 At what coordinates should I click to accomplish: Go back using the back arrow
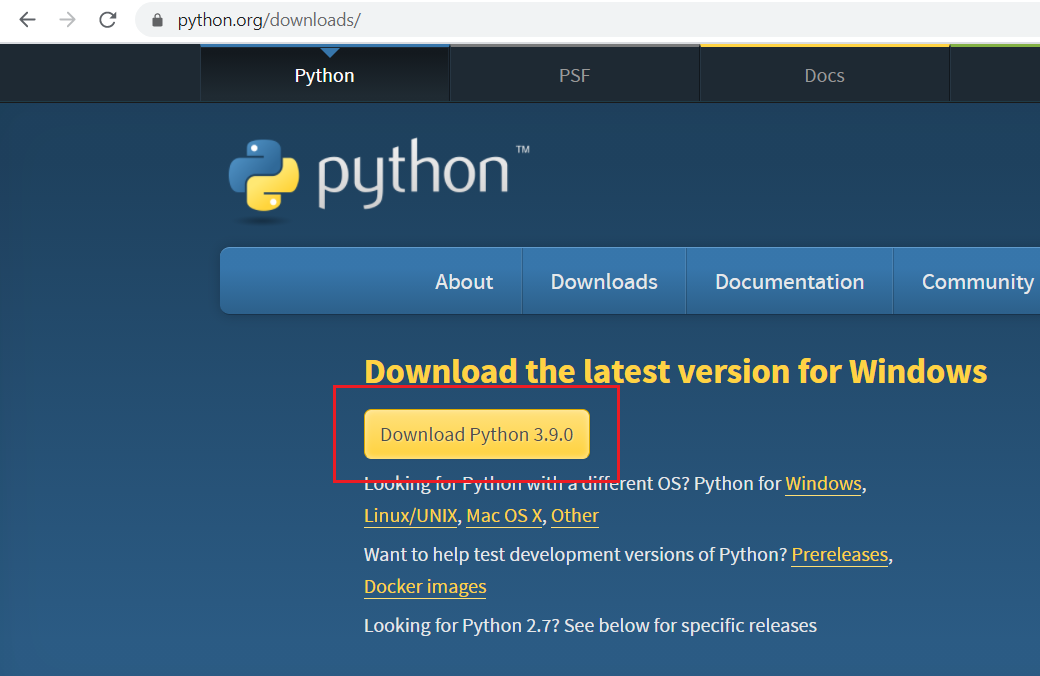point(27,19)
